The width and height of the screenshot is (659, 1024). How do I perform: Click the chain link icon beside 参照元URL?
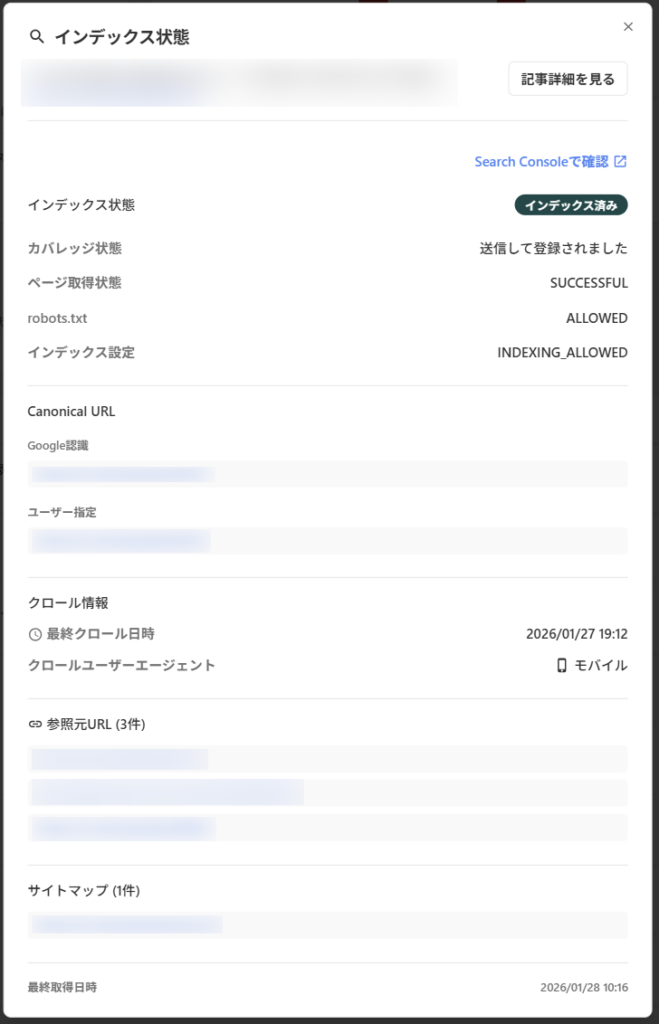click(x=36, y=722)
